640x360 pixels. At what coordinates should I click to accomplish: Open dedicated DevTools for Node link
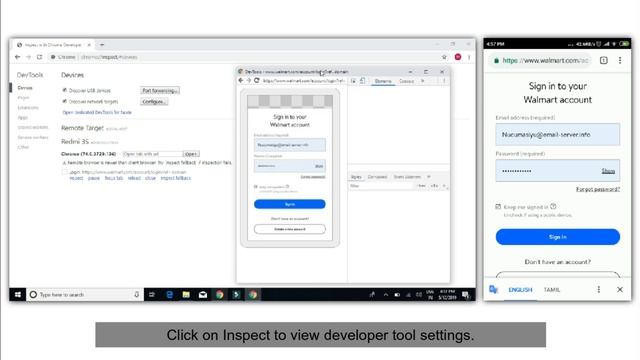(x=97, y=112)
